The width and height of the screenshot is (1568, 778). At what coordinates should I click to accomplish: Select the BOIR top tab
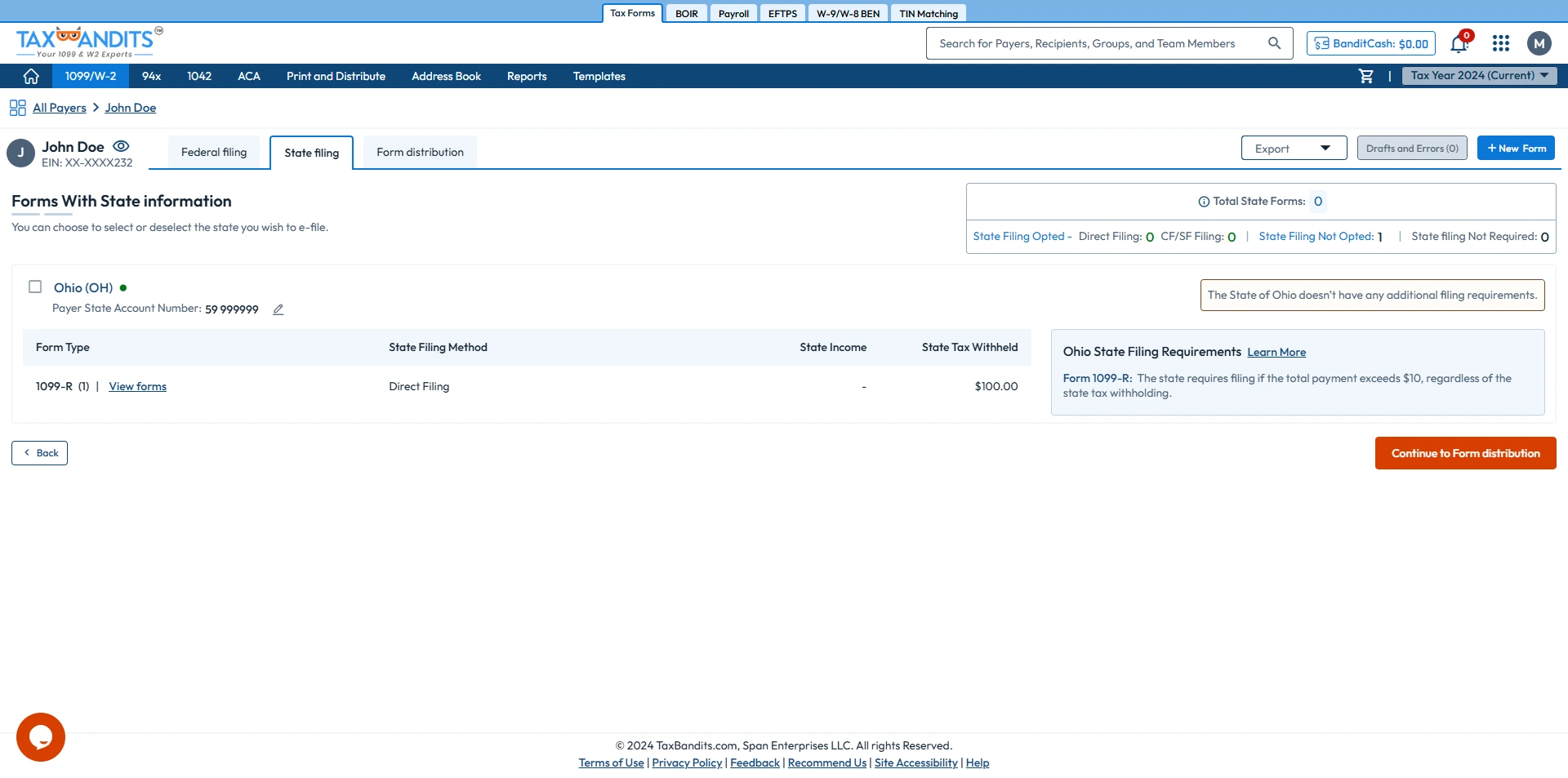point(687,13)
